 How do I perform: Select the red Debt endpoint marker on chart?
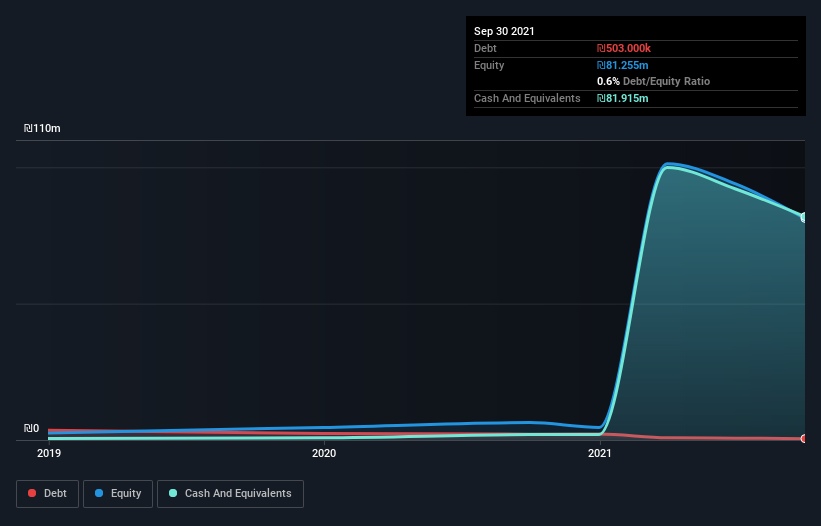(x=804, y=439)
